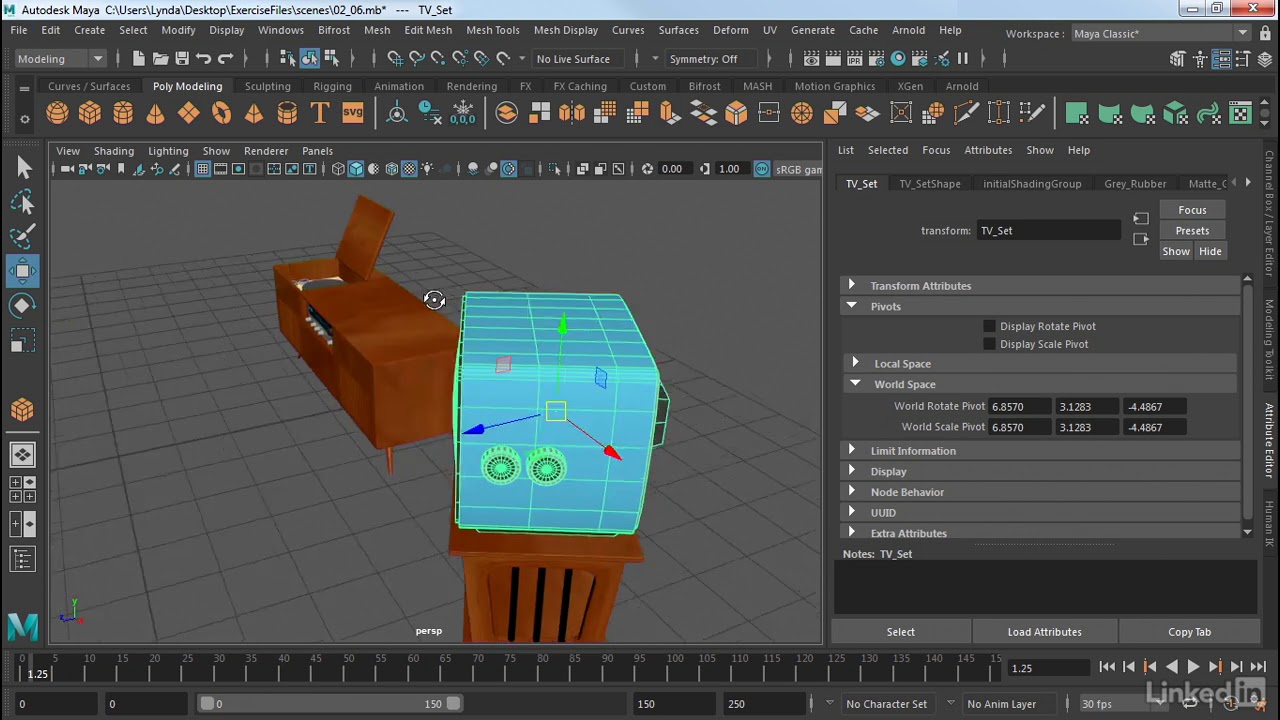Image resolution: width=1280 pixels, height=720 pixels.
Task: Pick the Select tool arrow in the toolbox
Action: coord(22,168)
